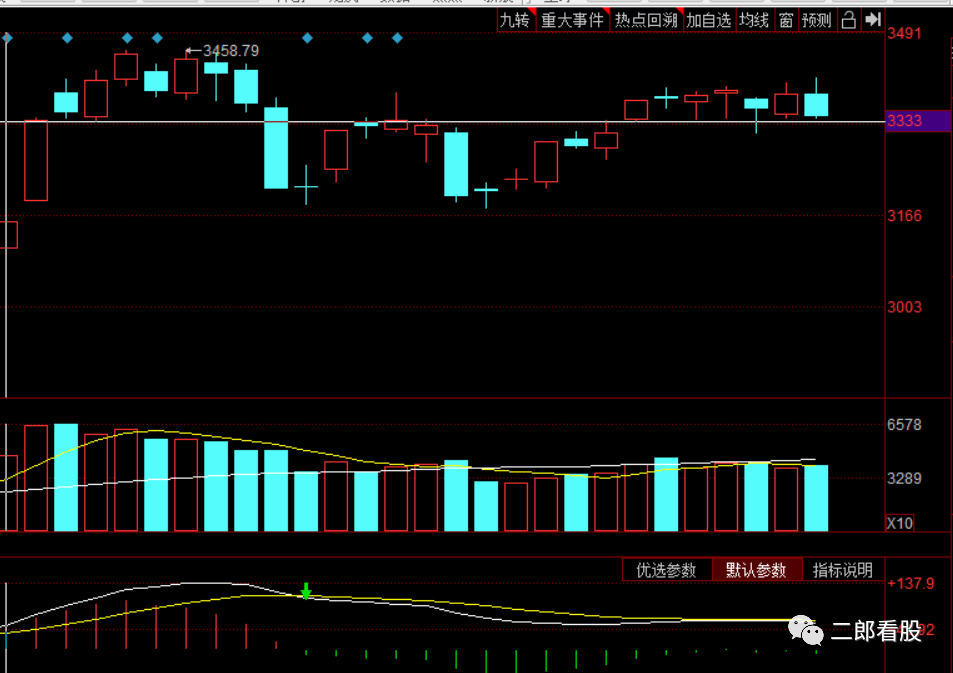Viewport: 953px width, 673px height.
Task: Open the 指标说明 indicator description
Action: click(842, 570)
